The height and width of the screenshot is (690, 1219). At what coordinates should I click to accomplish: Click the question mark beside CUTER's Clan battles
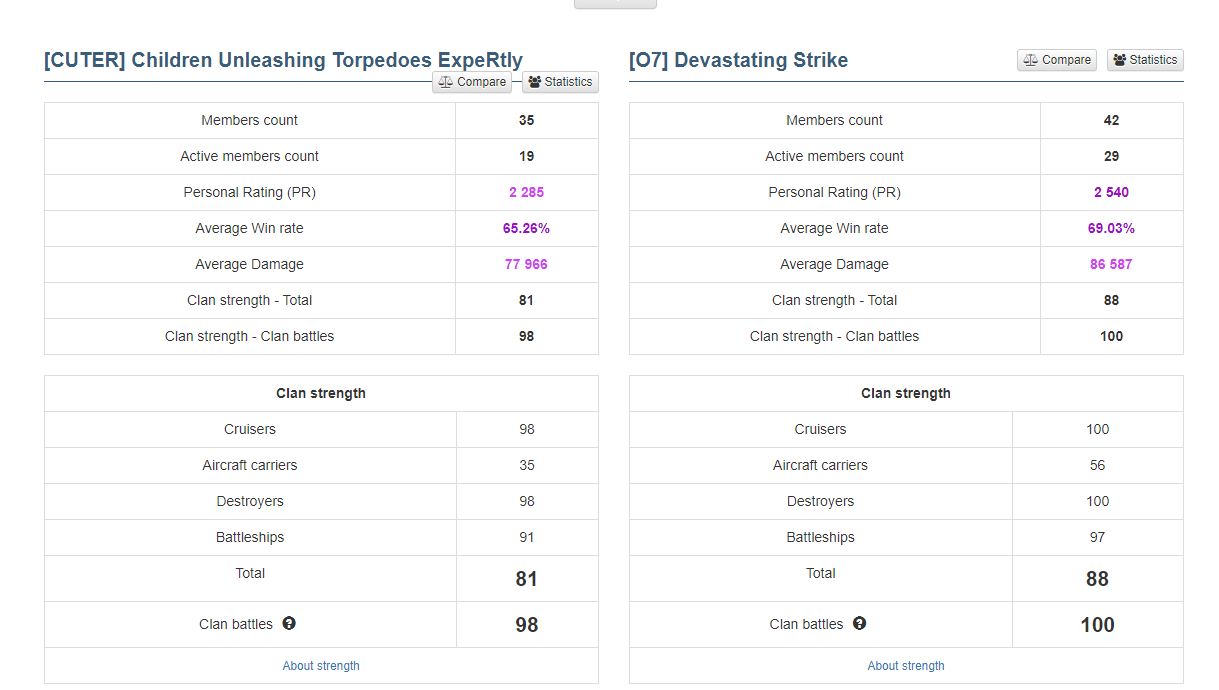[x=289, y=623]
